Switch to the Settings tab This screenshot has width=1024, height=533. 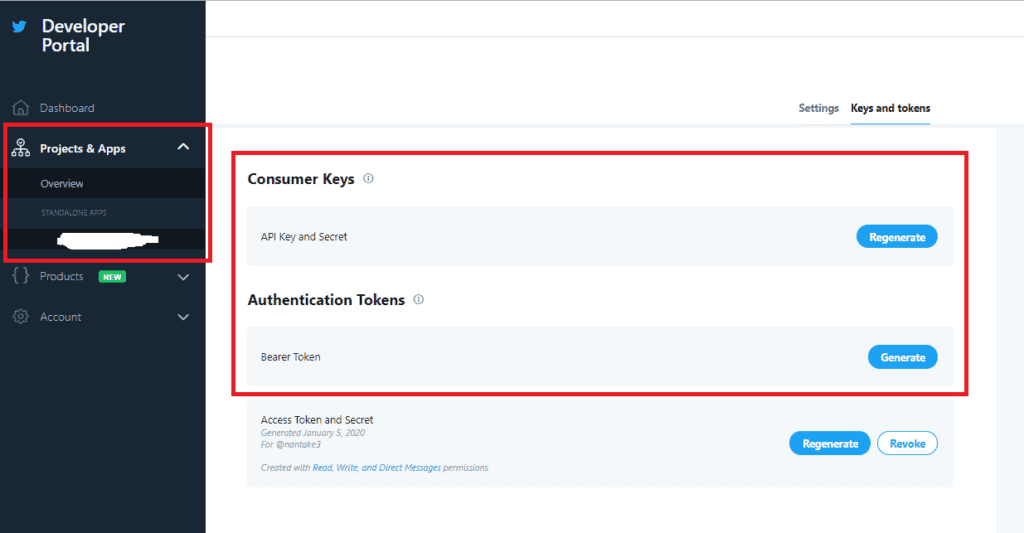click(x=818, y=108)
